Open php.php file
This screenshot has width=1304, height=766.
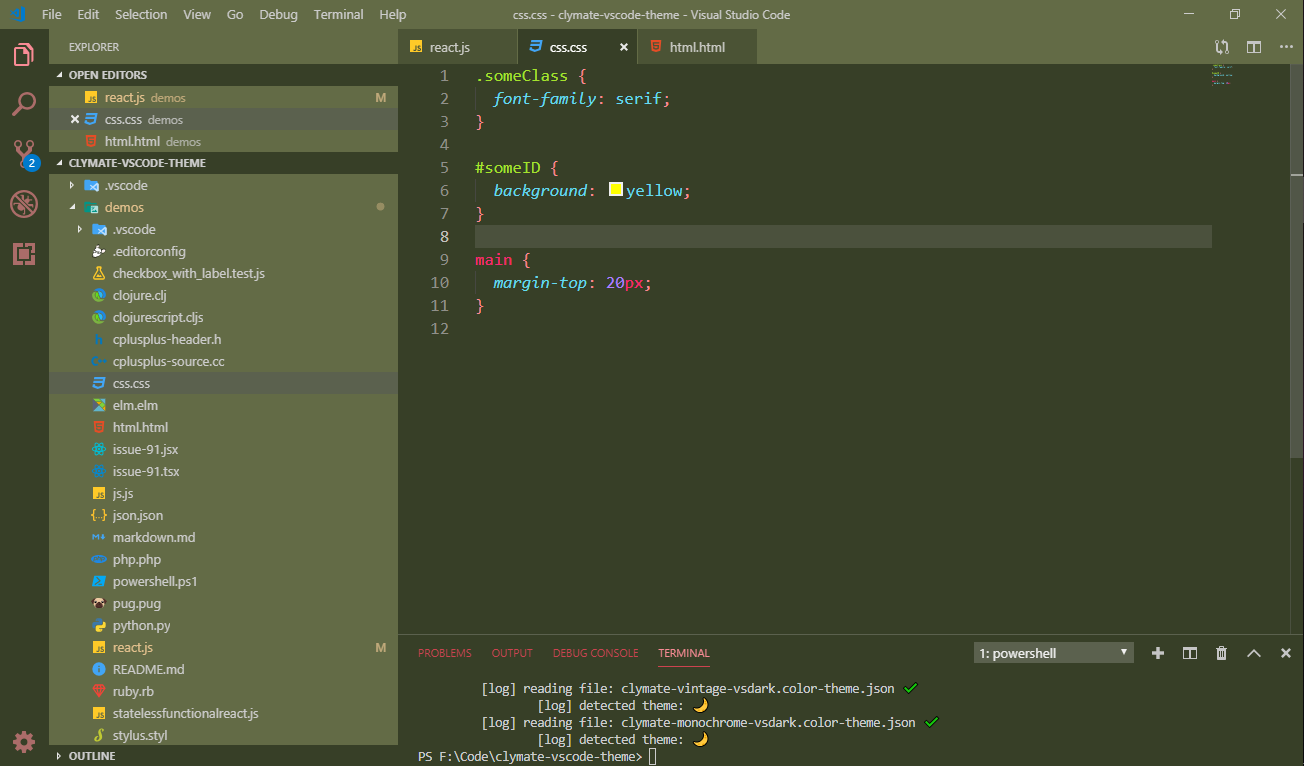(224, 559)
